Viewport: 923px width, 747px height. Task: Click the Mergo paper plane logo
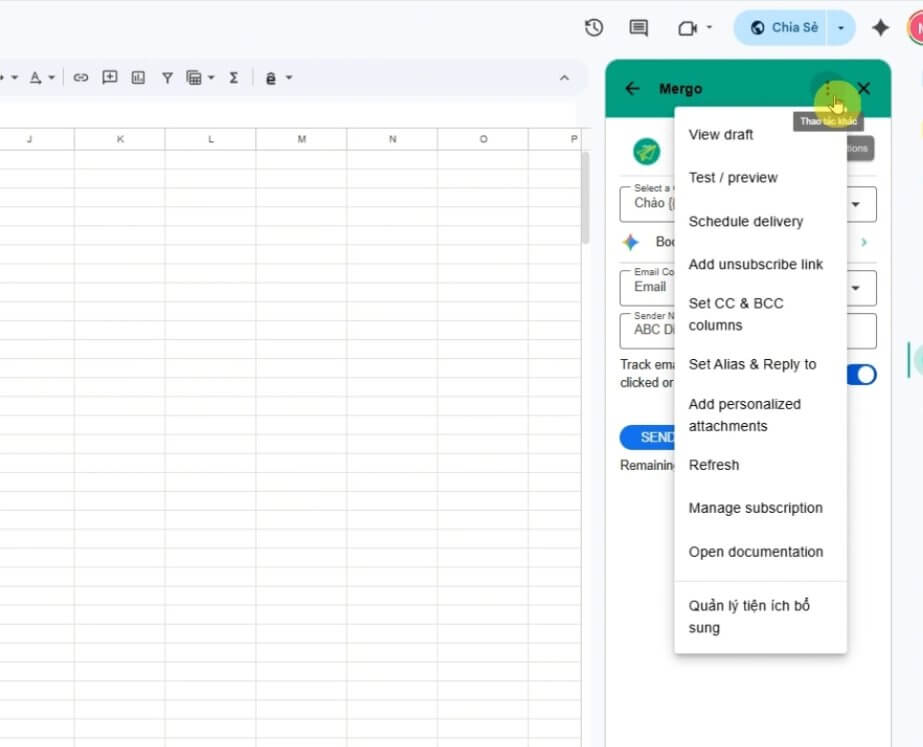pos(646,151)
